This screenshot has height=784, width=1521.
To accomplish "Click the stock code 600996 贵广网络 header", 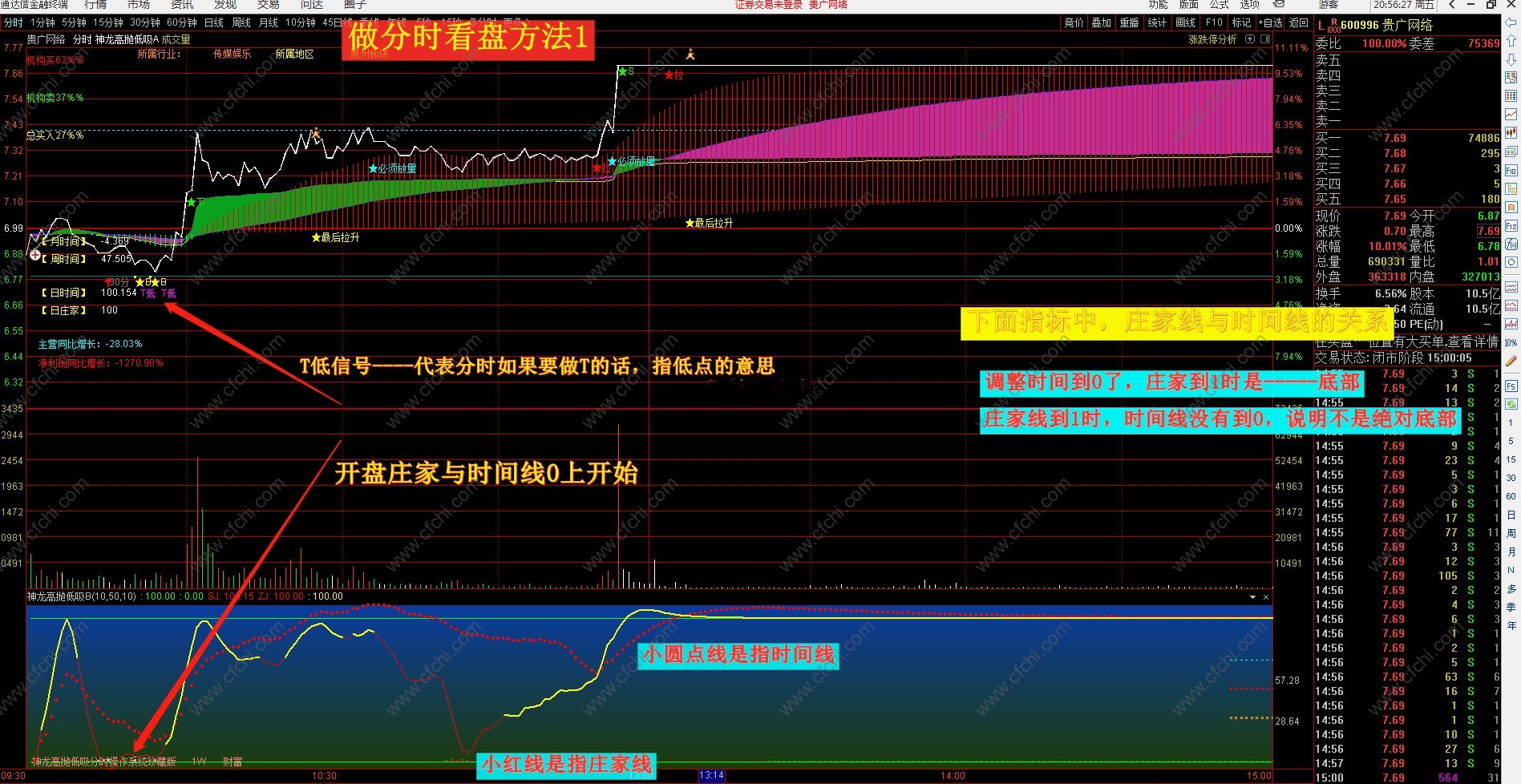I will (x=1386, y=25).
